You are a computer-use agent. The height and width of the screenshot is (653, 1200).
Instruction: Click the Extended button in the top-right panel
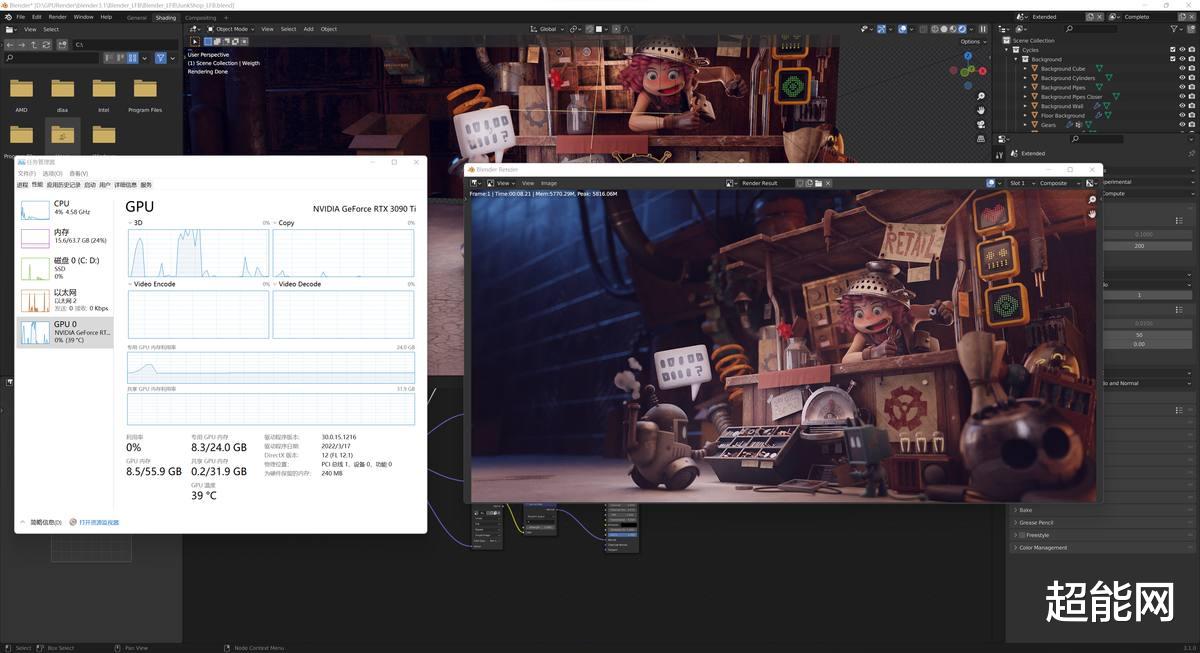pos(1045,16)
